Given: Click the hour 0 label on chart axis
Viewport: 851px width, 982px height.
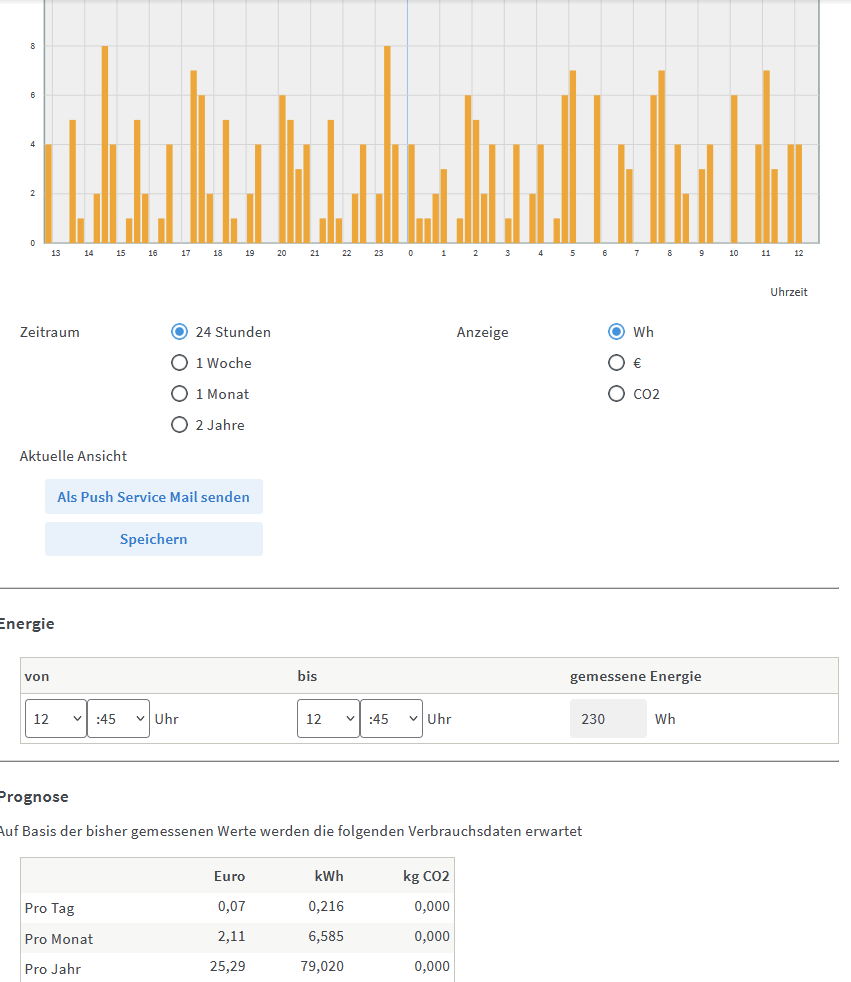Looking at the screenshot, I should click(x=411, y=253).
